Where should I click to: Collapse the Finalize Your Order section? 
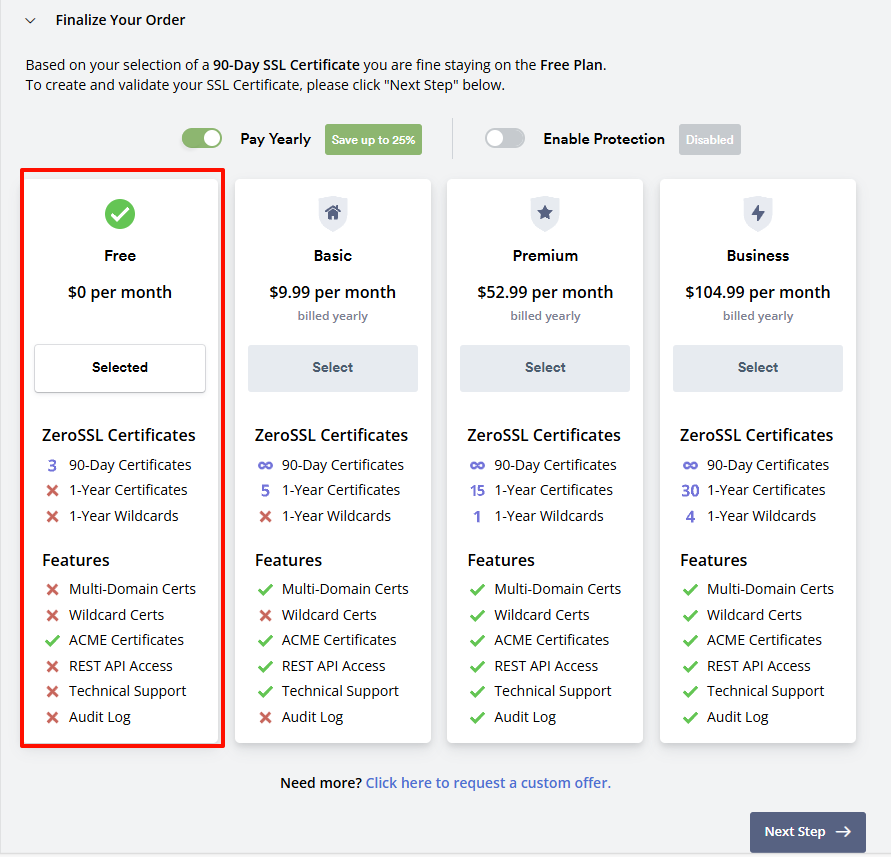click(31, 20)
